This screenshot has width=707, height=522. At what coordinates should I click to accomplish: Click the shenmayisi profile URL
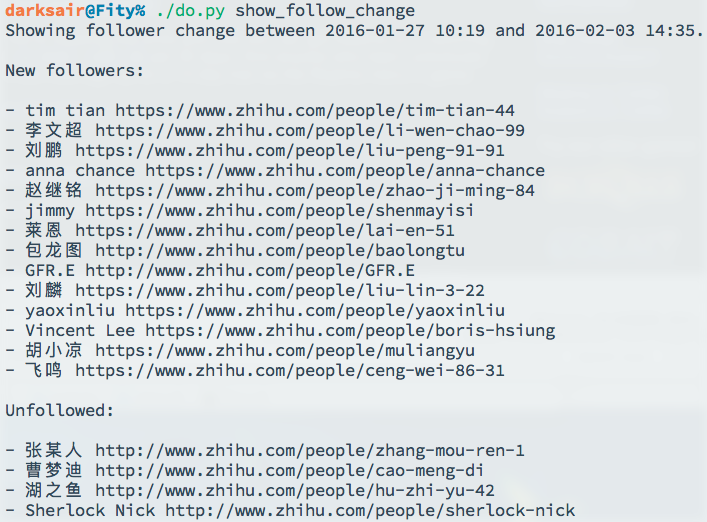280,210
